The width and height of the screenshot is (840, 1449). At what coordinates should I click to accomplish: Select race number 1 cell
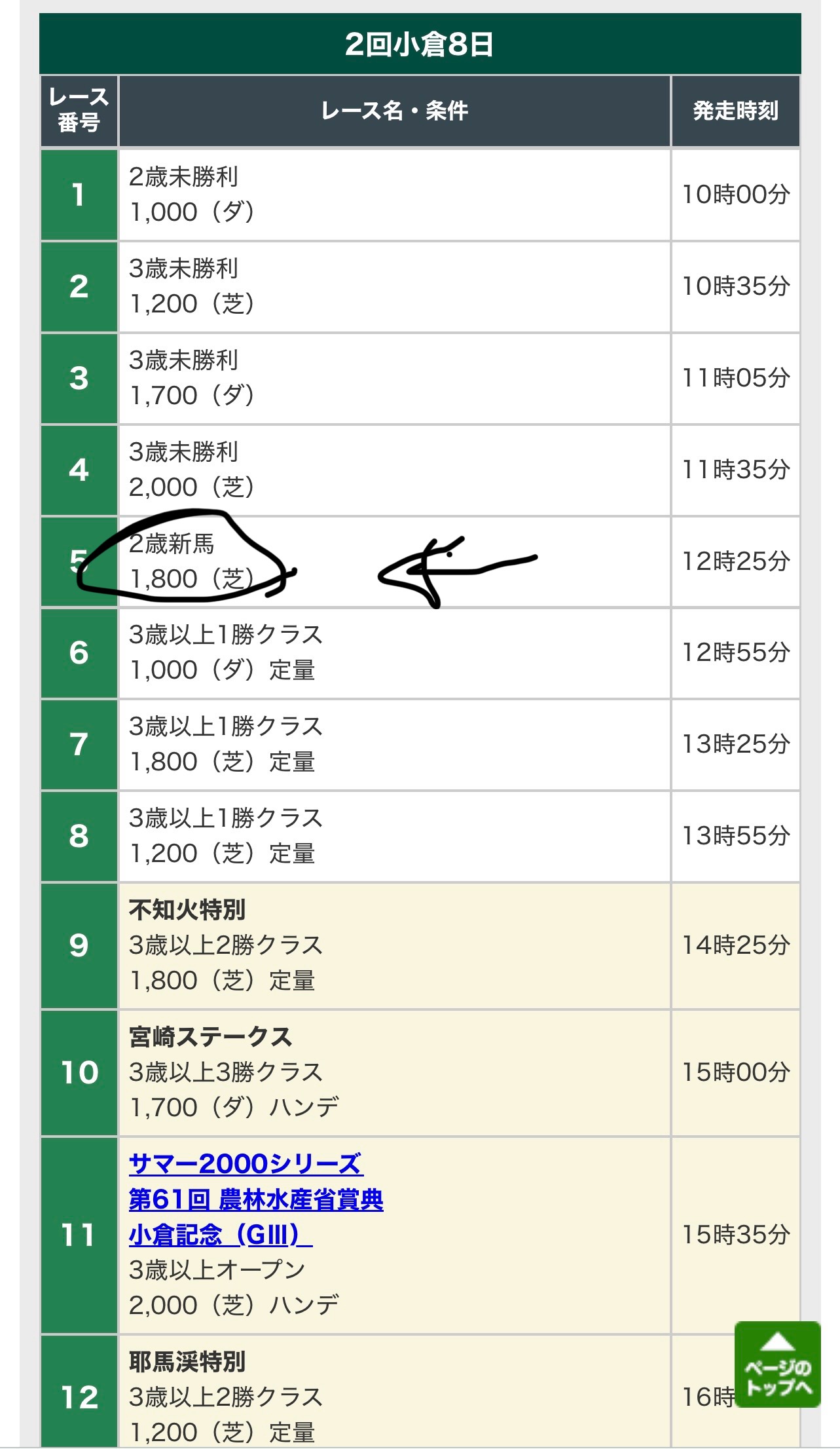coord(79,195)
